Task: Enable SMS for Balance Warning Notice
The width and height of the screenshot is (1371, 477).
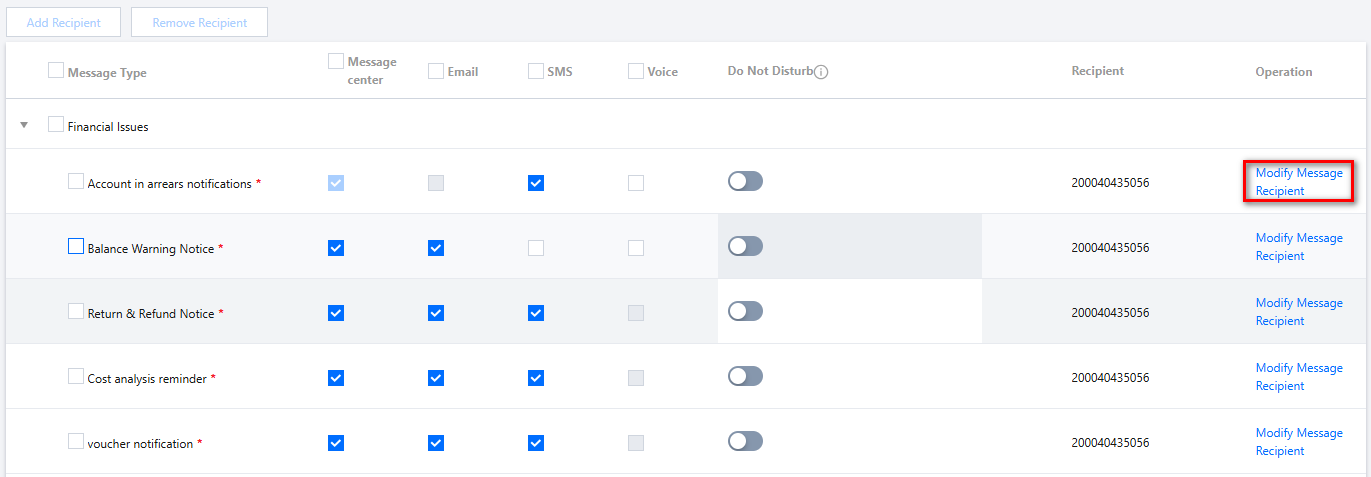Action: (x=536, y=248)
